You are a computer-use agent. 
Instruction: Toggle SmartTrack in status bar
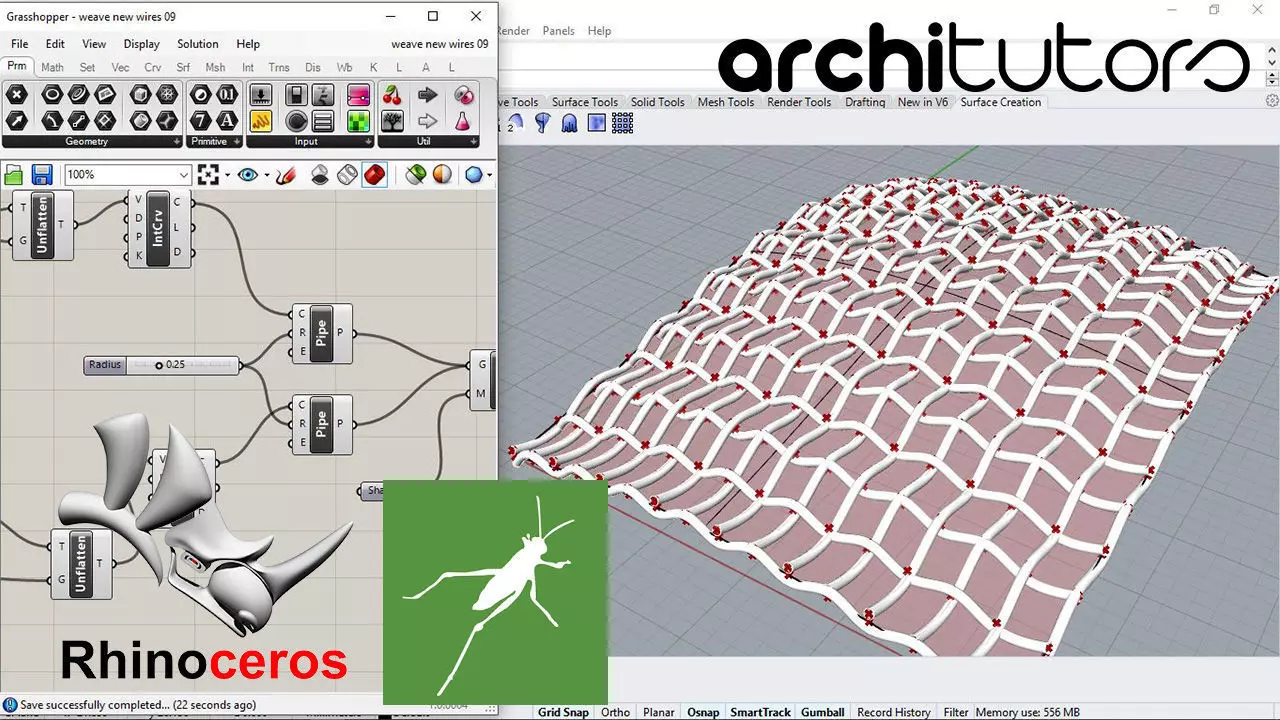[761, 712]
